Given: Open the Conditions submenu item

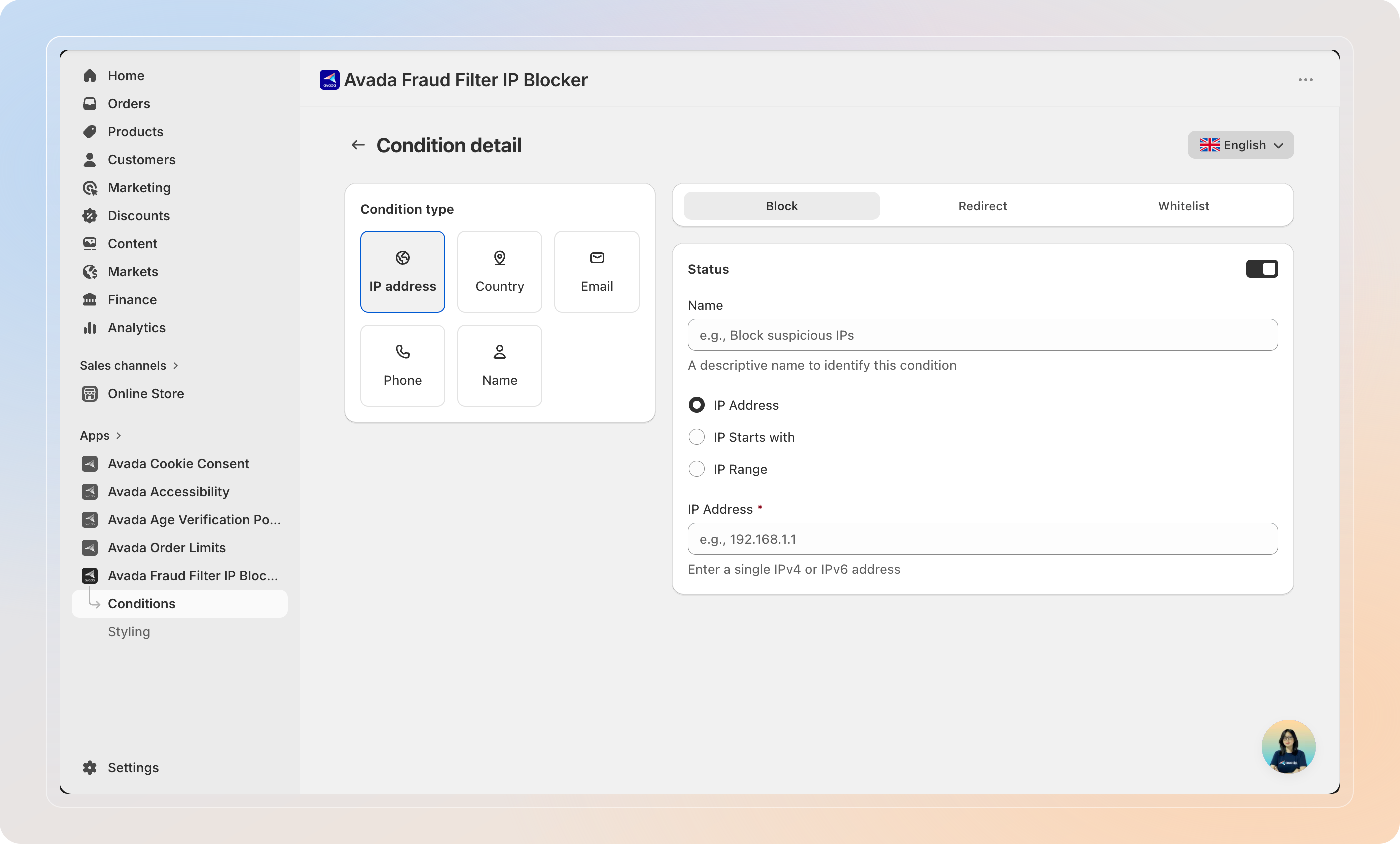Looking at the screenshot, I should (x=179, y=603).
